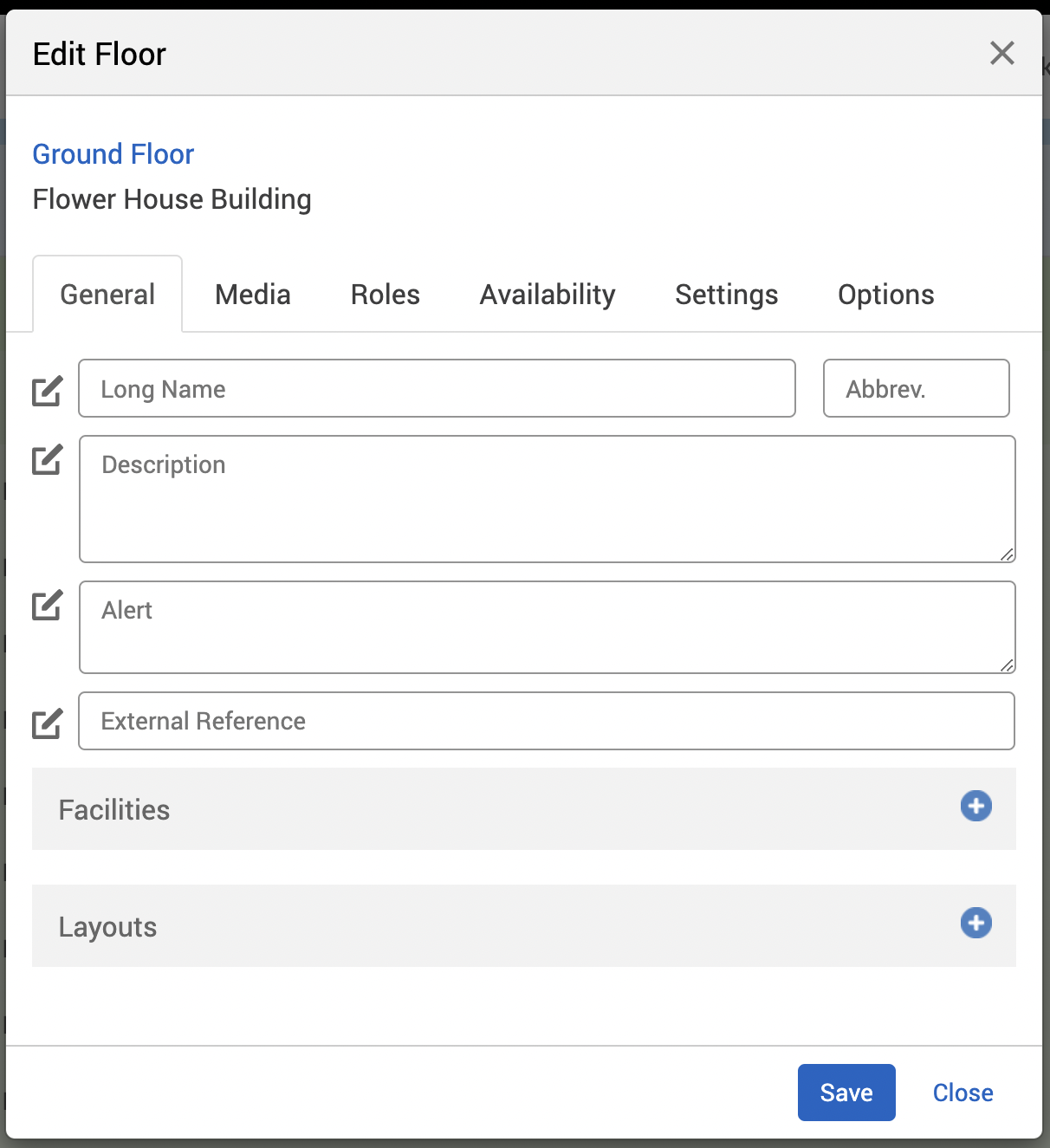Expand the Facilities section header
This screenshot has height=1148, width=1050.
pyautogui.click(x=524, y=809)
